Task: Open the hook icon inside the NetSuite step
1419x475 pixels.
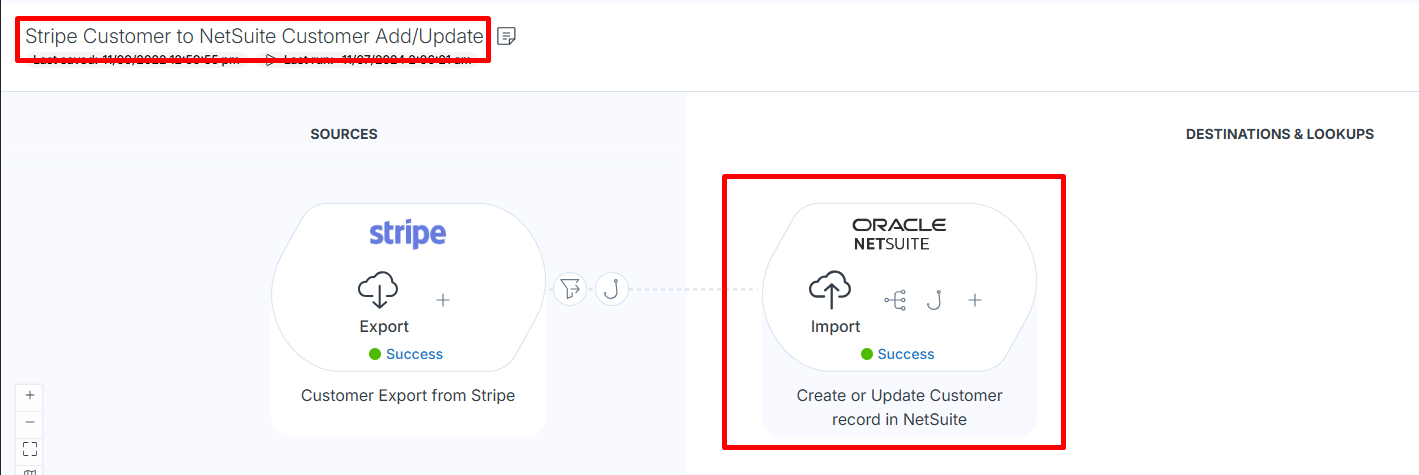Action: click(934, 299)
